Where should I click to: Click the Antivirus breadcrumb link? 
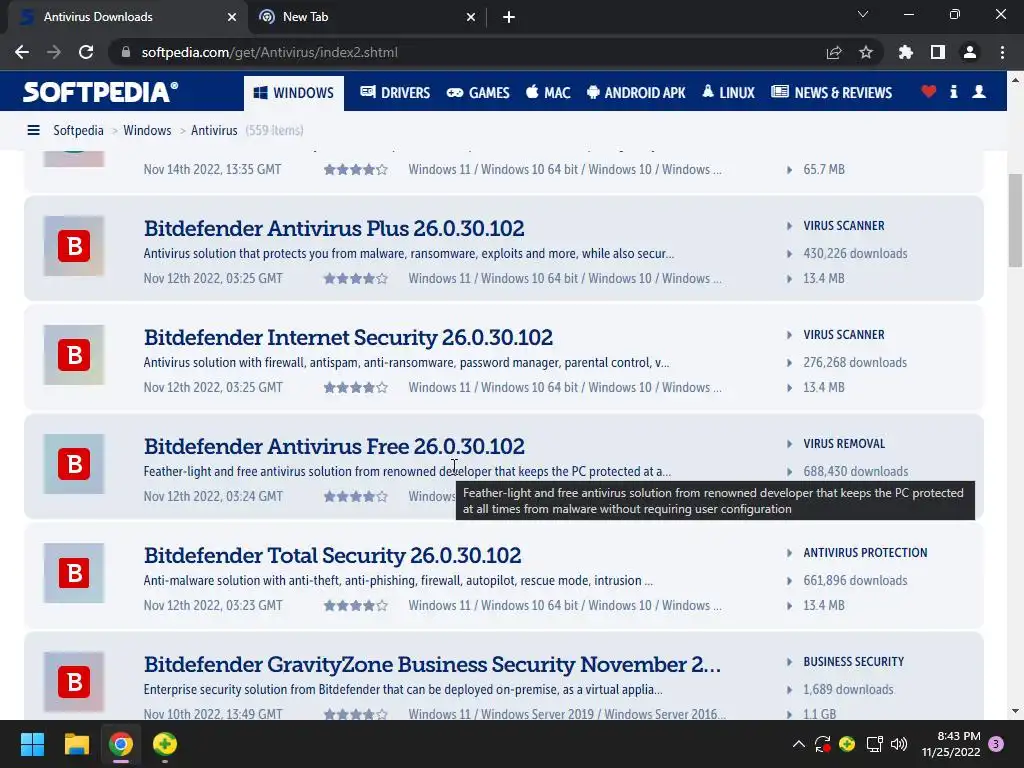coord(214,130)
